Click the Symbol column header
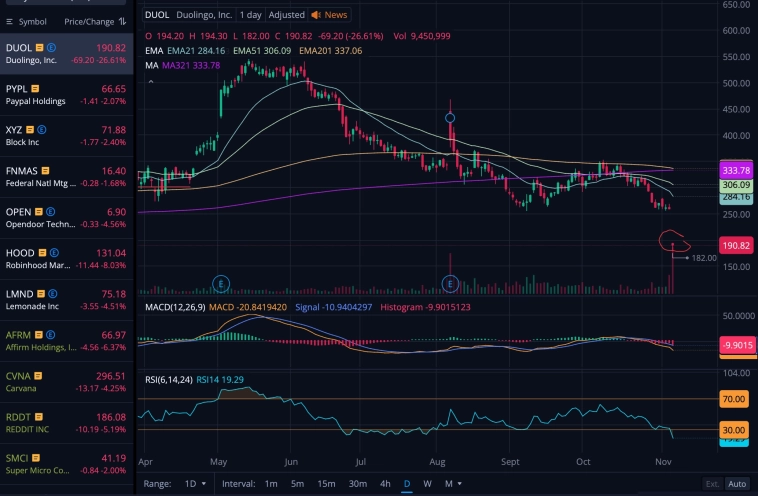 point(32,22)
